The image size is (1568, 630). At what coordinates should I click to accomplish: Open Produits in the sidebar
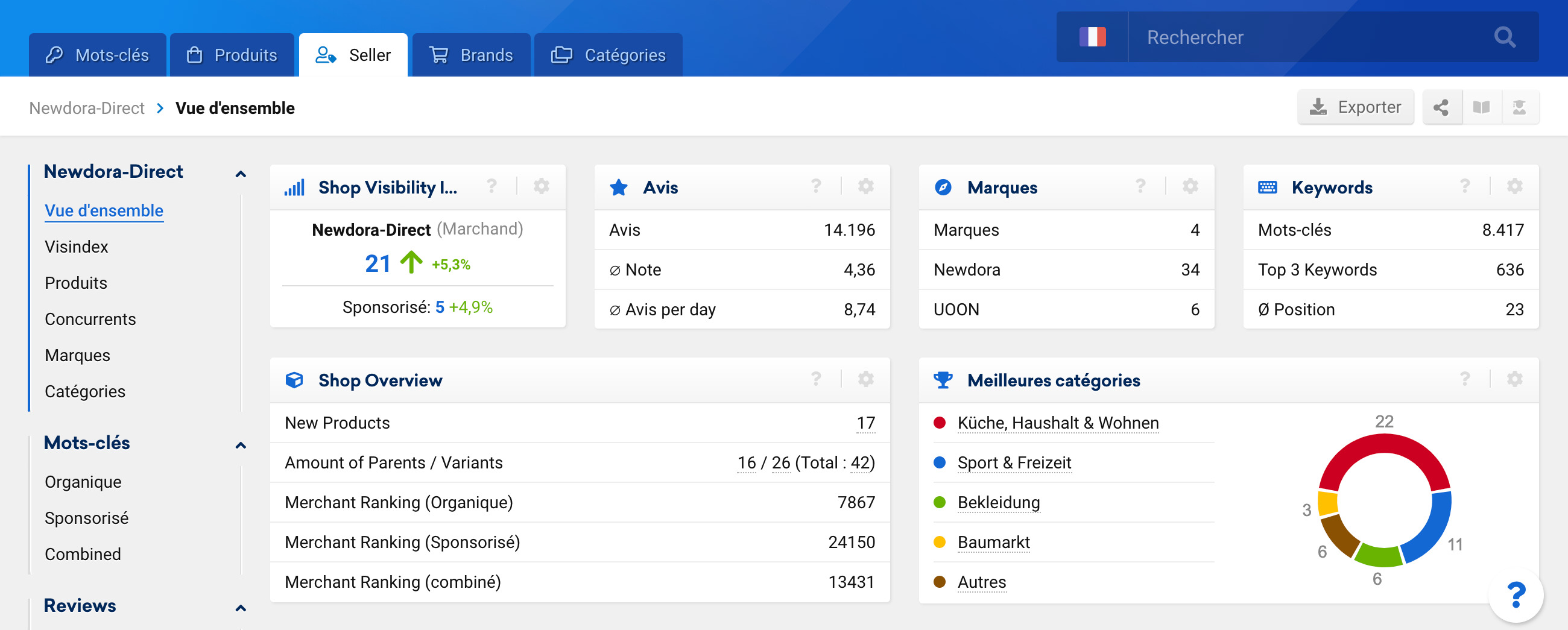tap(75, 282)
